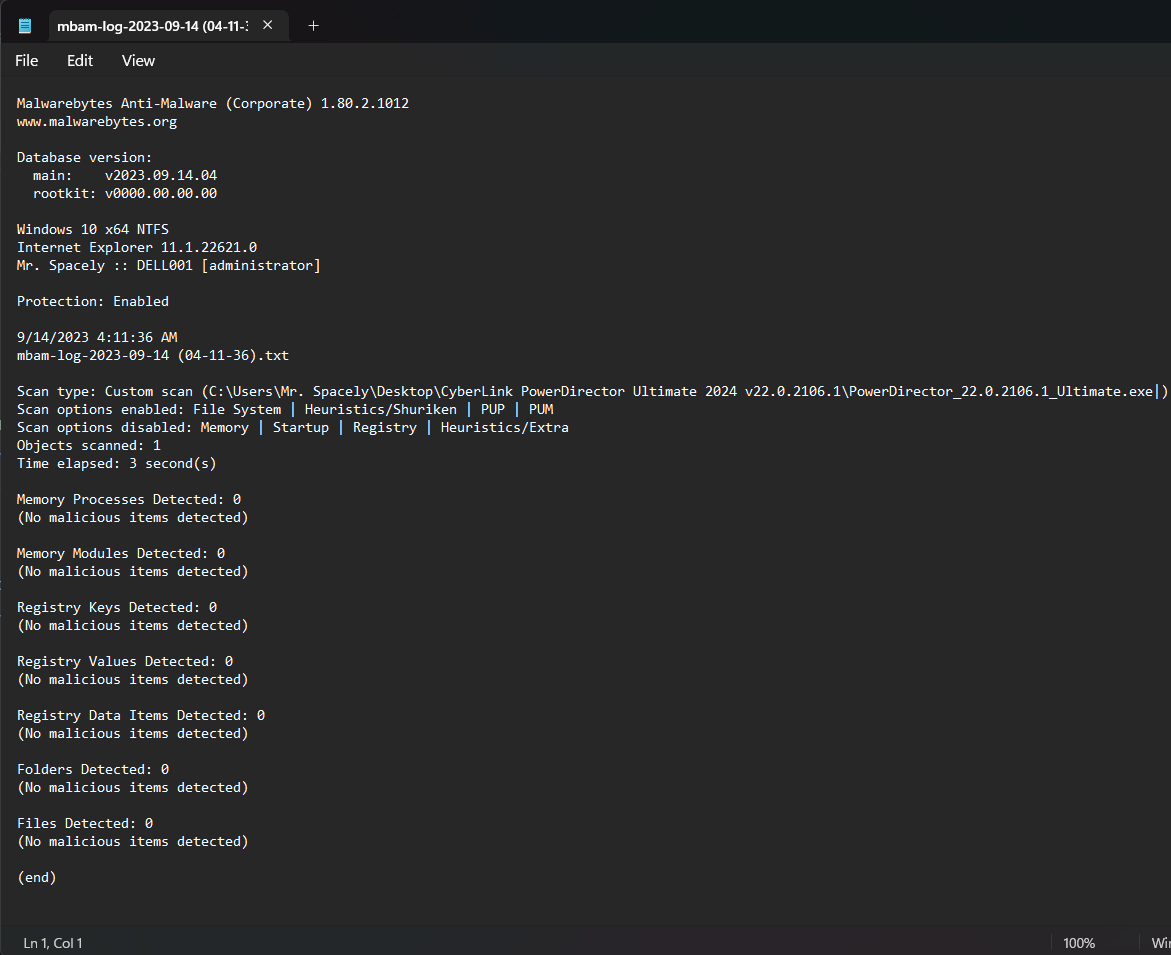Select the mbam-log-2023-09-14 tab
The height and width of the screenshot is (955, 1171).
pyautogui.click(x=167, y=26)
